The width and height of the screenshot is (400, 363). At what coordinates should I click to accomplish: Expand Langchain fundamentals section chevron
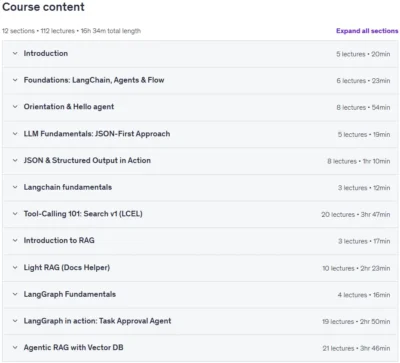pyautogui.click(x=15, y=187)
